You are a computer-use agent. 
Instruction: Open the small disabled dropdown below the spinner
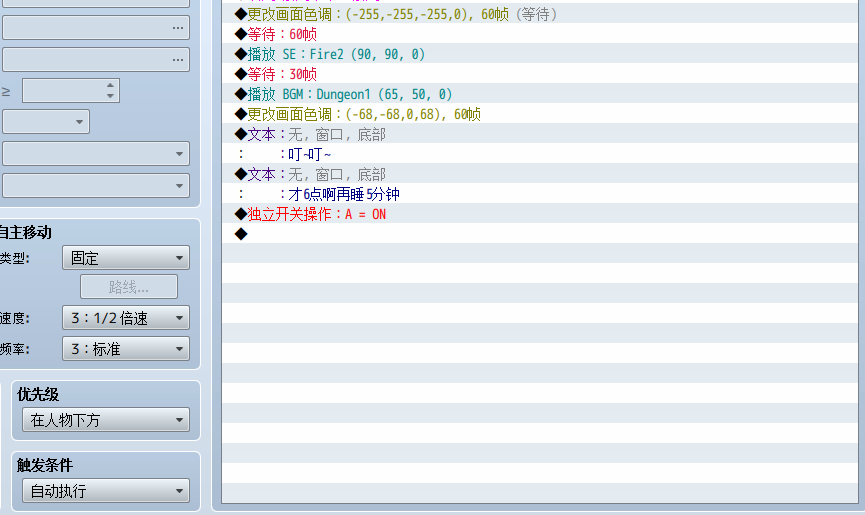click(46, 122)
